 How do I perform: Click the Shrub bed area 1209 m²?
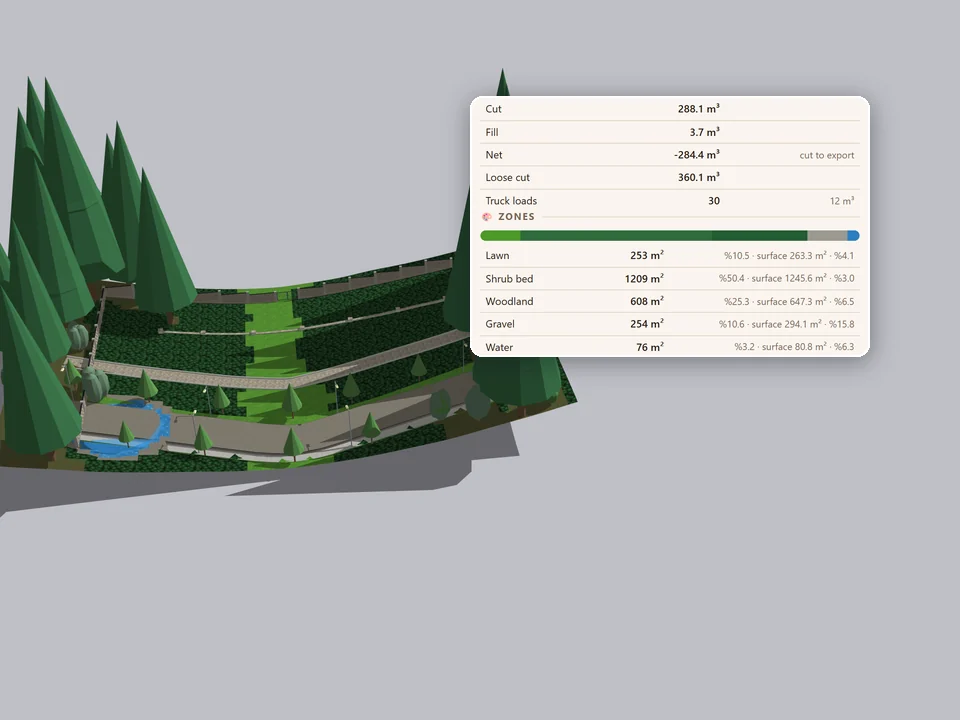pyautogui.click(x=644, y=279)
